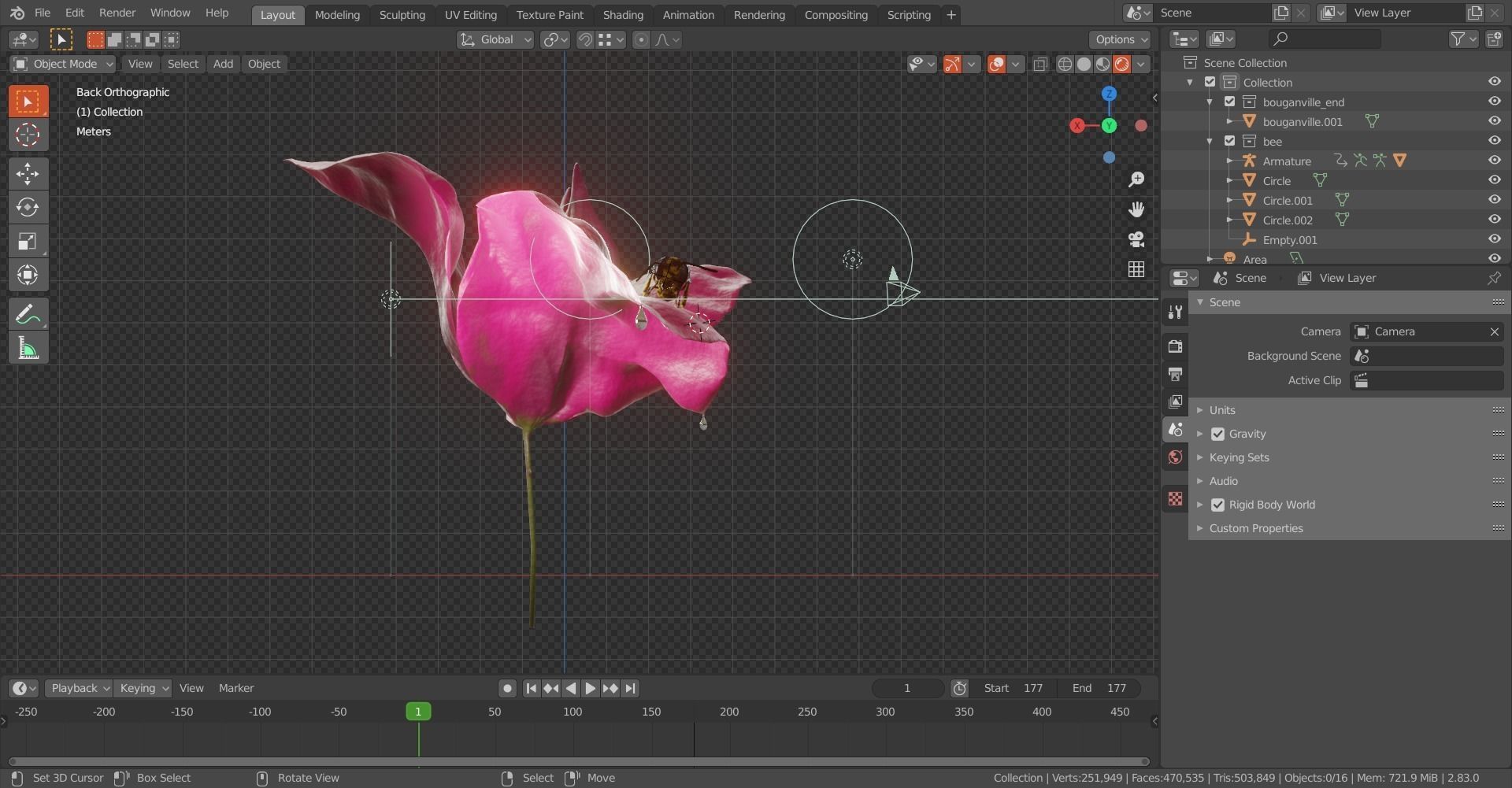Select the Select Box tool

(28, 102)
